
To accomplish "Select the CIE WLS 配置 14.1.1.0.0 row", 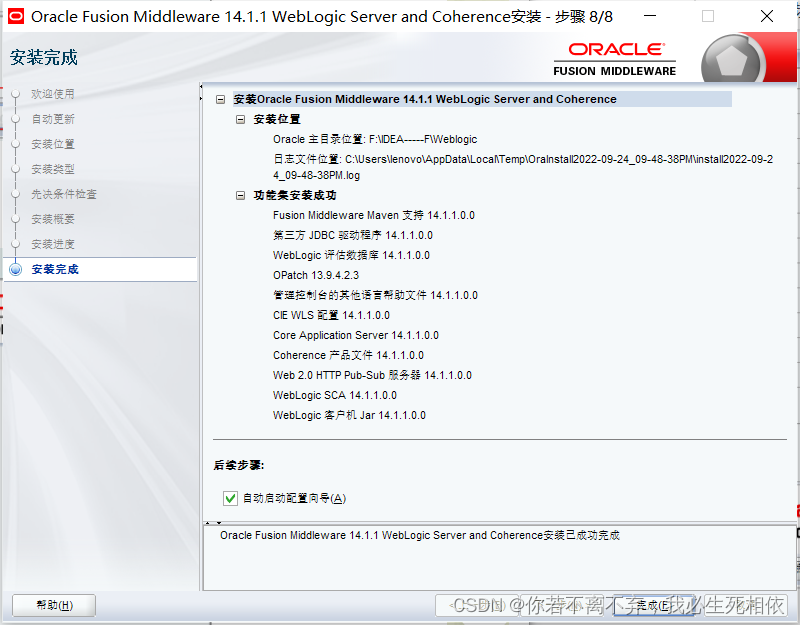I will [331, 315].
